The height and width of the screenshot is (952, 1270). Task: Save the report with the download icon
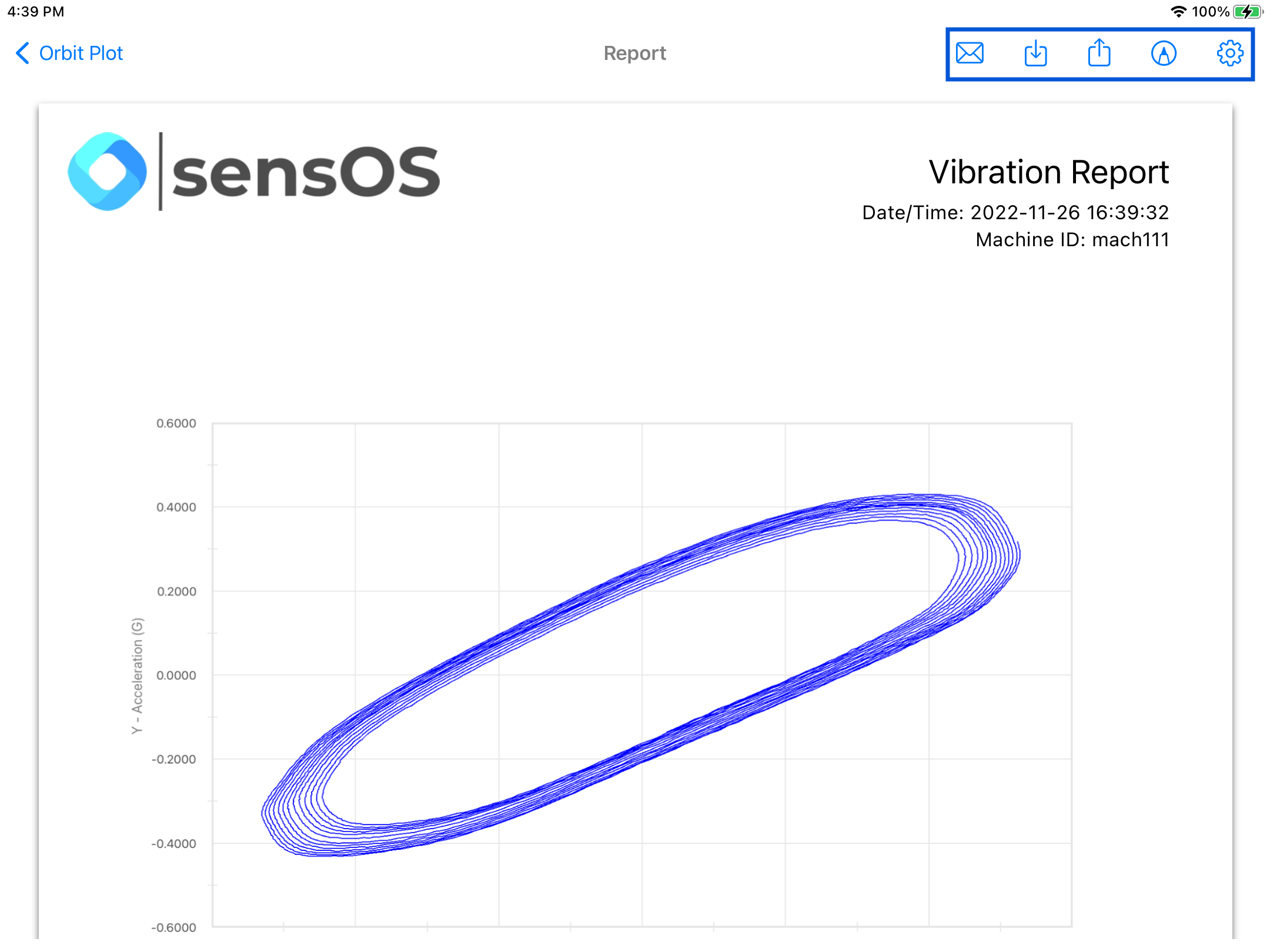coord(1035,53)
